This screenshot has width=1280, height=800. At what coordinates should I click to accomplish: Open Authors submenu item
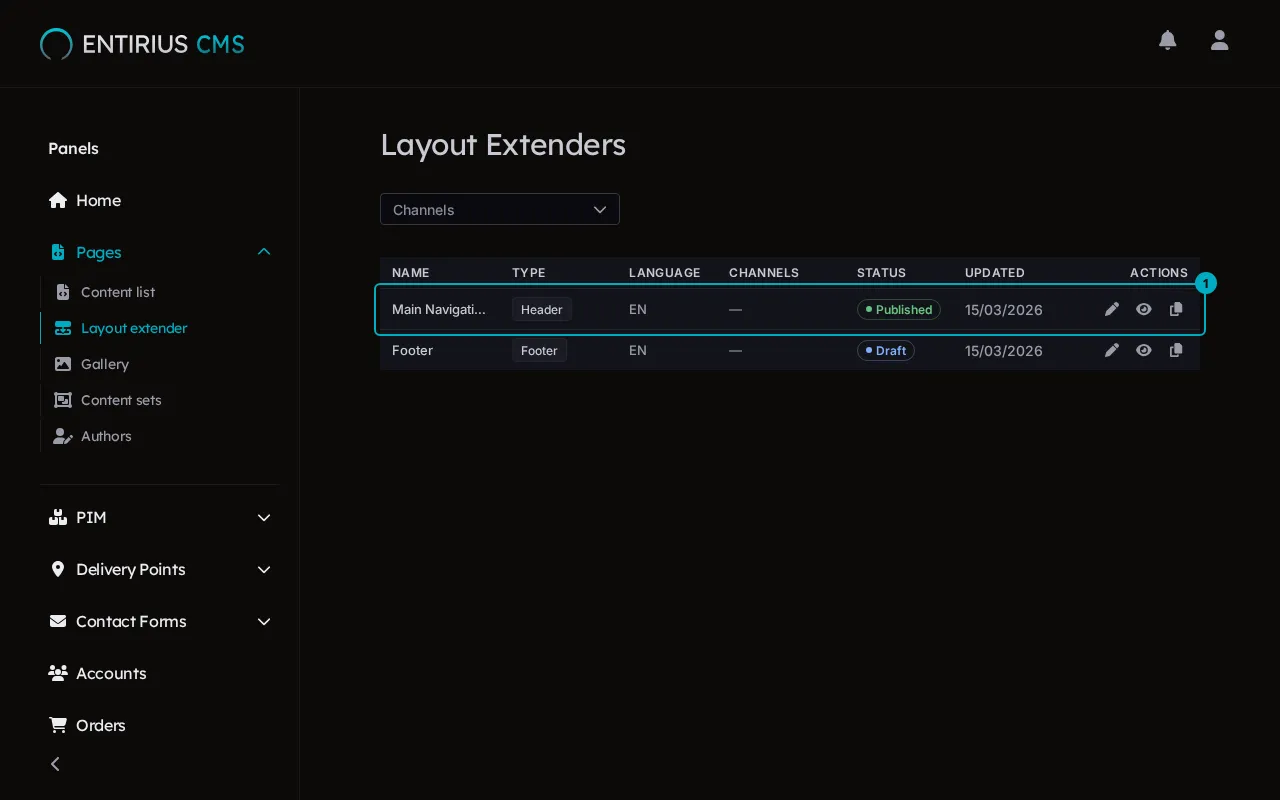106,436
